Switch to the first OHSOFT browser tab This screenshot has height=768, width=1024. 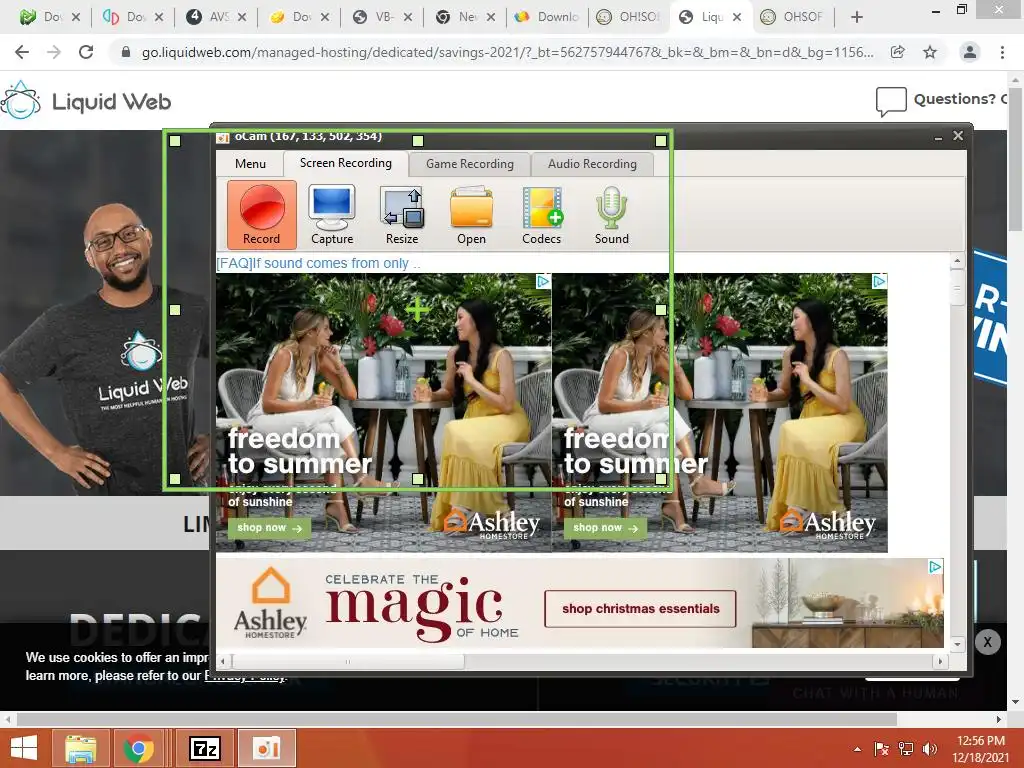(627, 17)
